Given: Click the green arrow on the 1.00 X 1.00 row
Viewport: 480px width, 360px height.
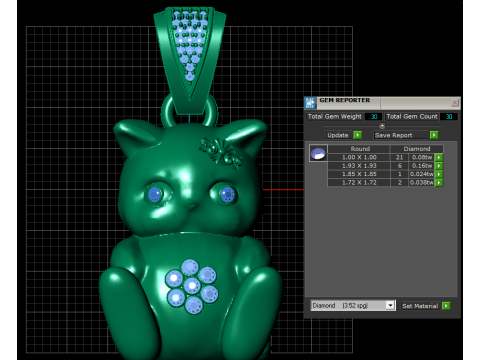Looking at the screenshot, I should click(x=439, y=157).
